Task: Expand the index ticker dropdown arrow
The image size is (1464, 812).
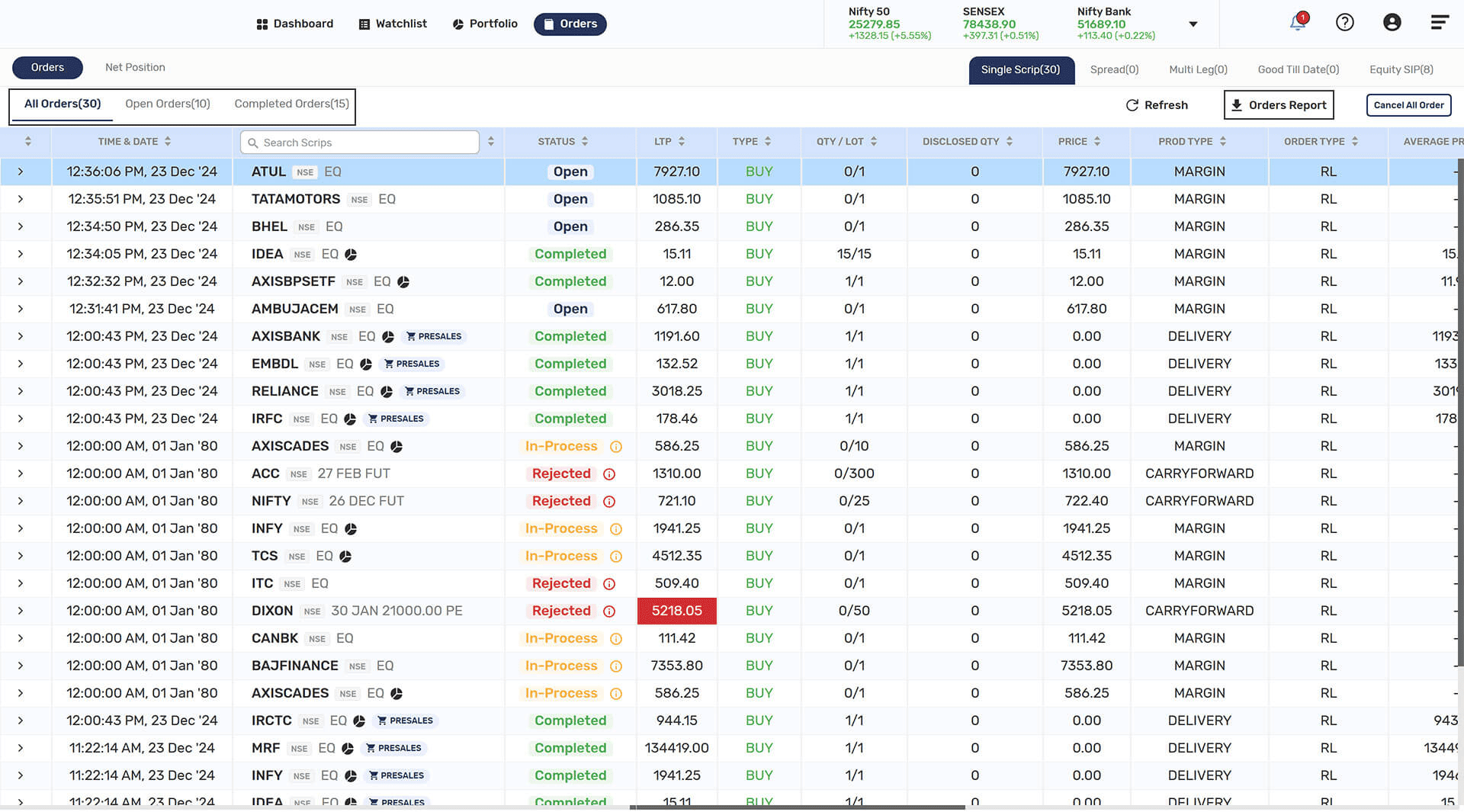Action: click(1193, 24)
